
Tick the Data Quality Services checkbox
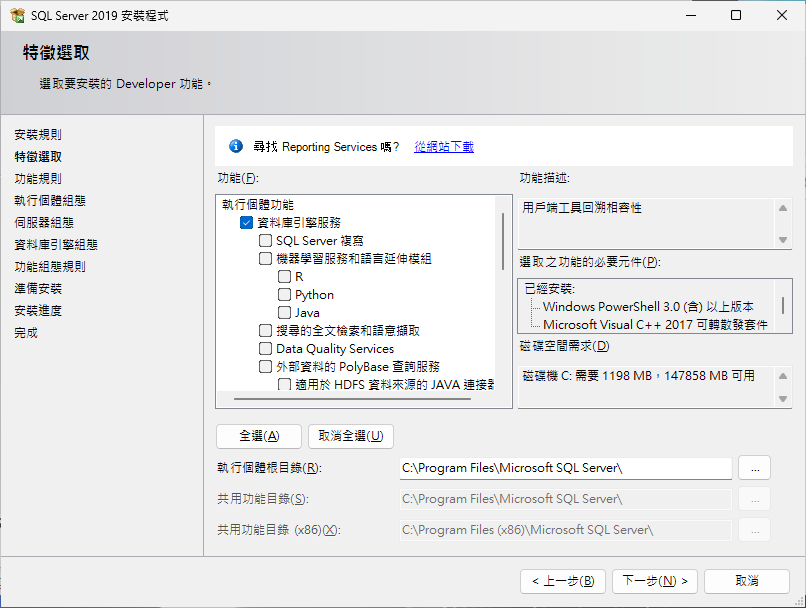click(x=265, y=349)
